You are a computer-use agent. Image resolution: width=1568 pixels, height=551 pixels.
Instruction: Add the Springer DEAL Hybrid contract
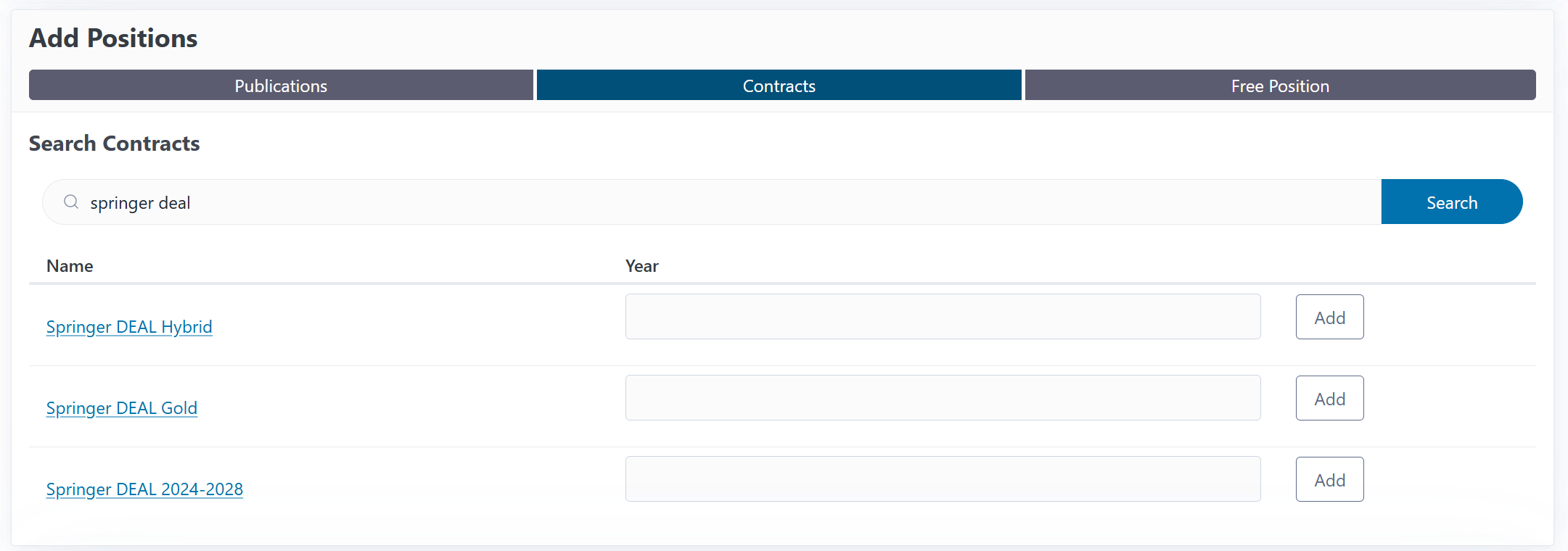[1329, 317]
